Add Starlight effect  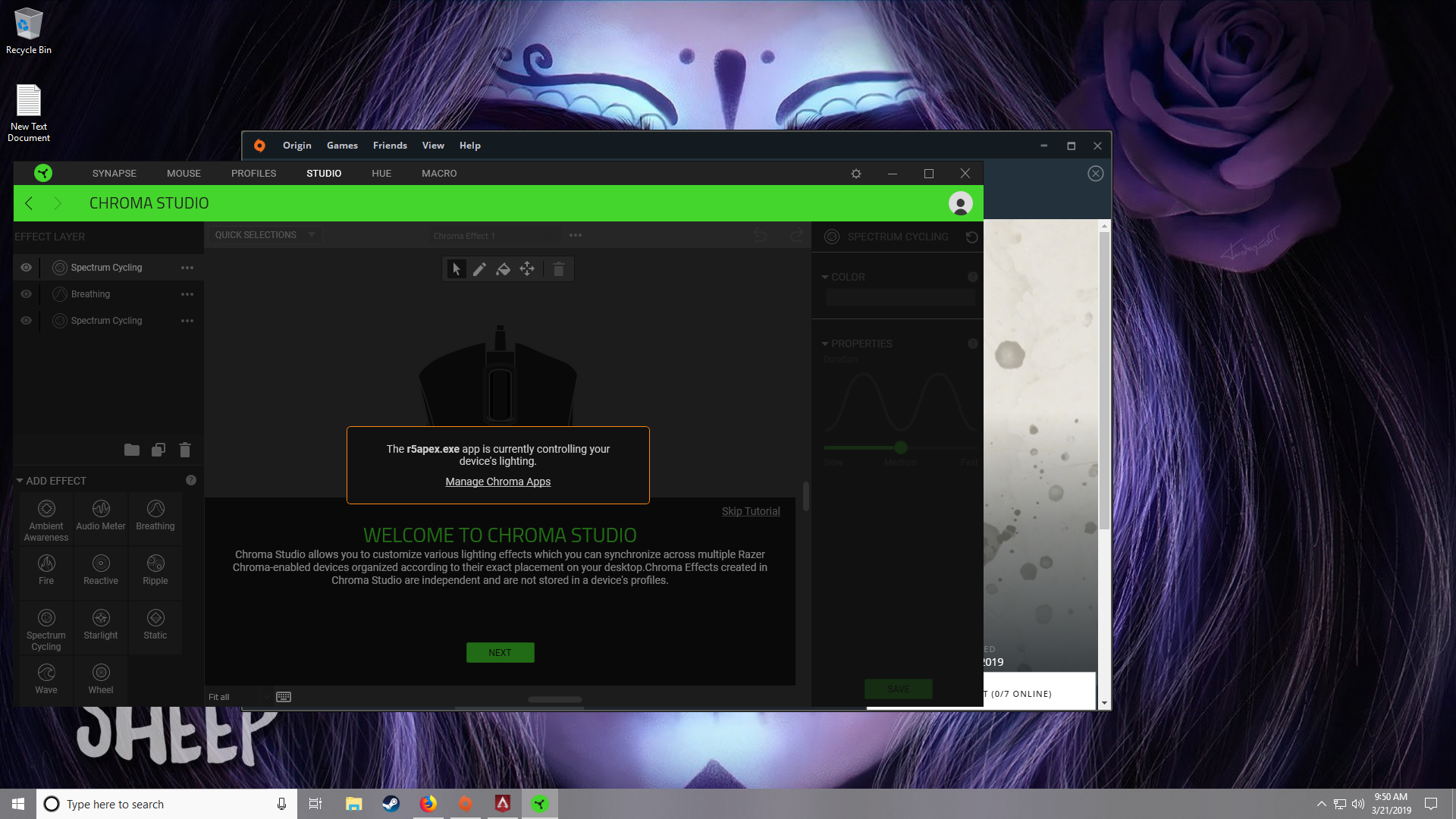click(x=101, y=629)
